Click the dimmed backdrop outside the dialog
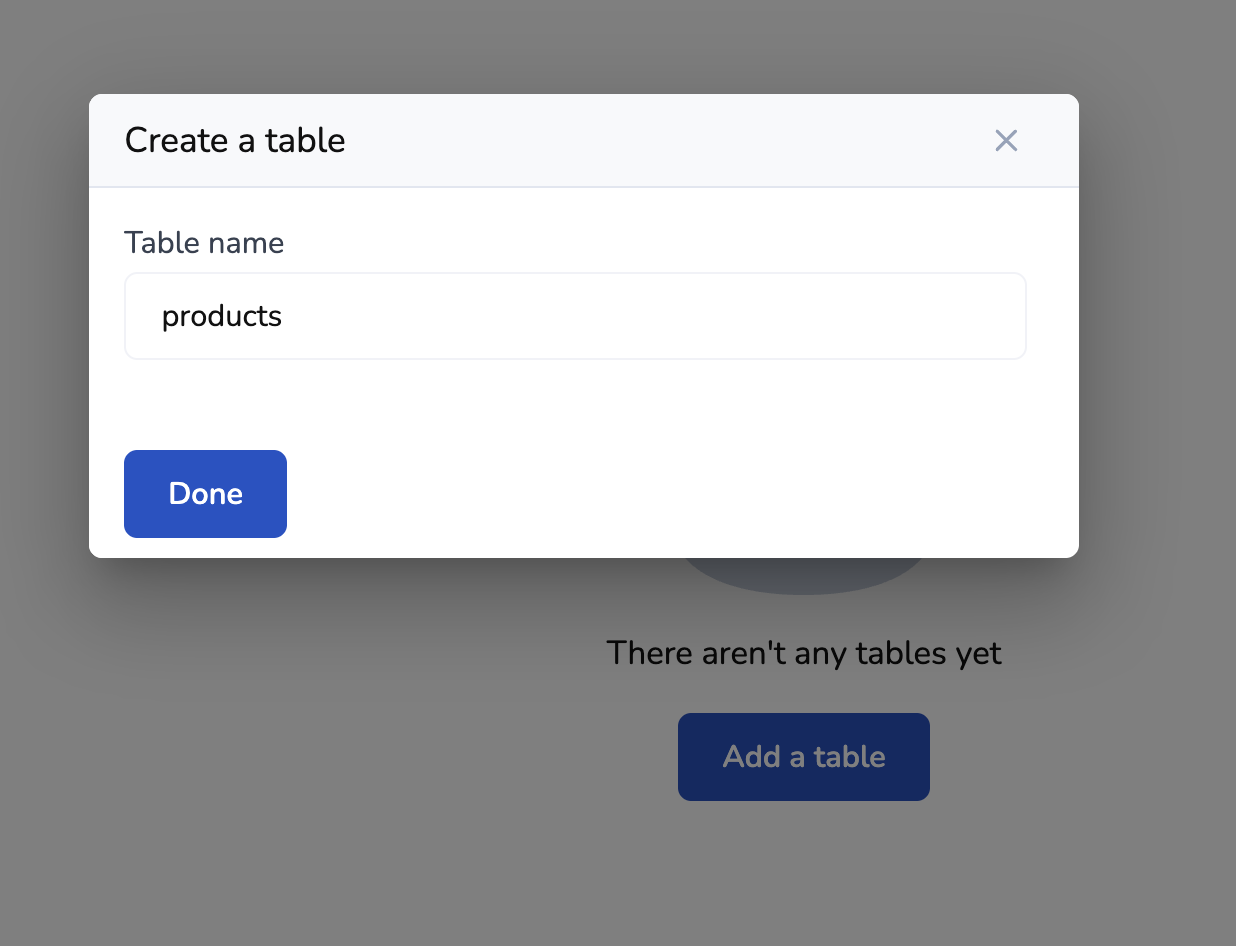The width and height of the screenshot is (1236, 946). tap(300, 750)
